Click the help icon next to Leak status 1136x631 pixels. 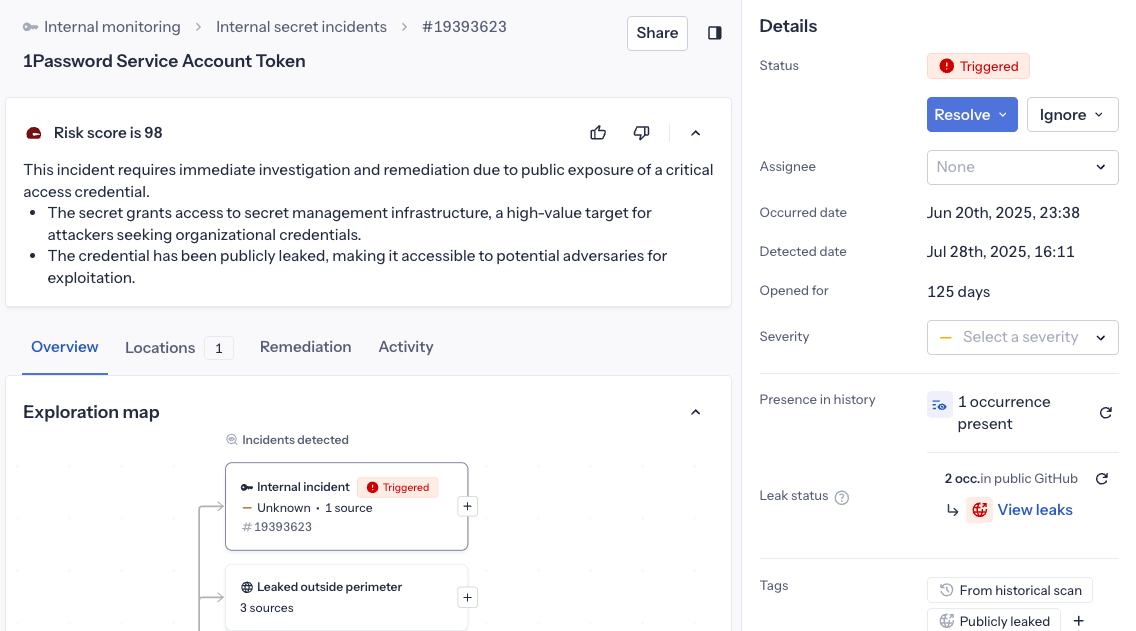[x=841, y=495]
